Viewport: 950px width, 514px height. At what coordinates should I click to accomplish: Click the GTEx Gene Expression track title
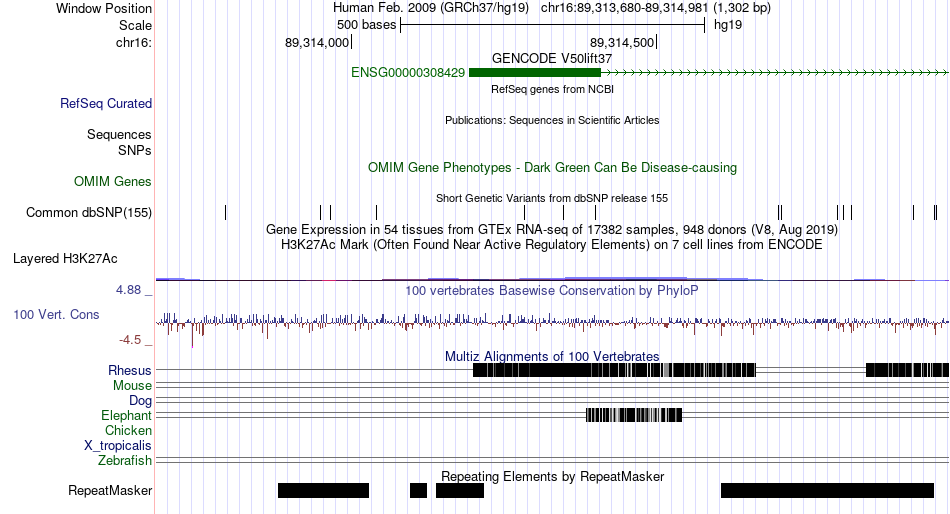coord(552,230)
